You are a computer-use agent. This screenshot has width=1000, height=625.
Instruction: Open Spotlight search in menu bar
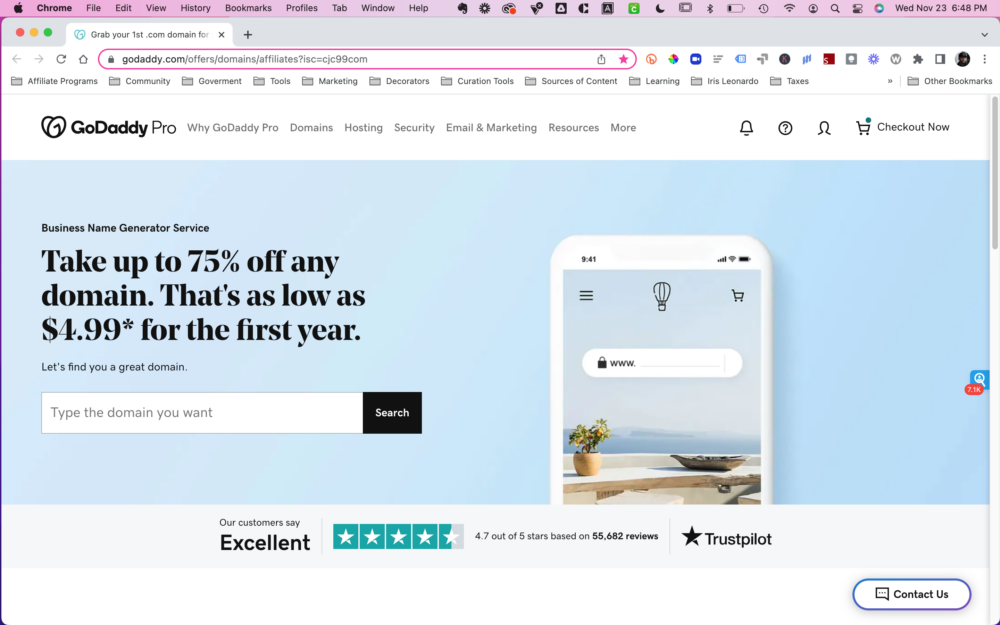point(835,8)
